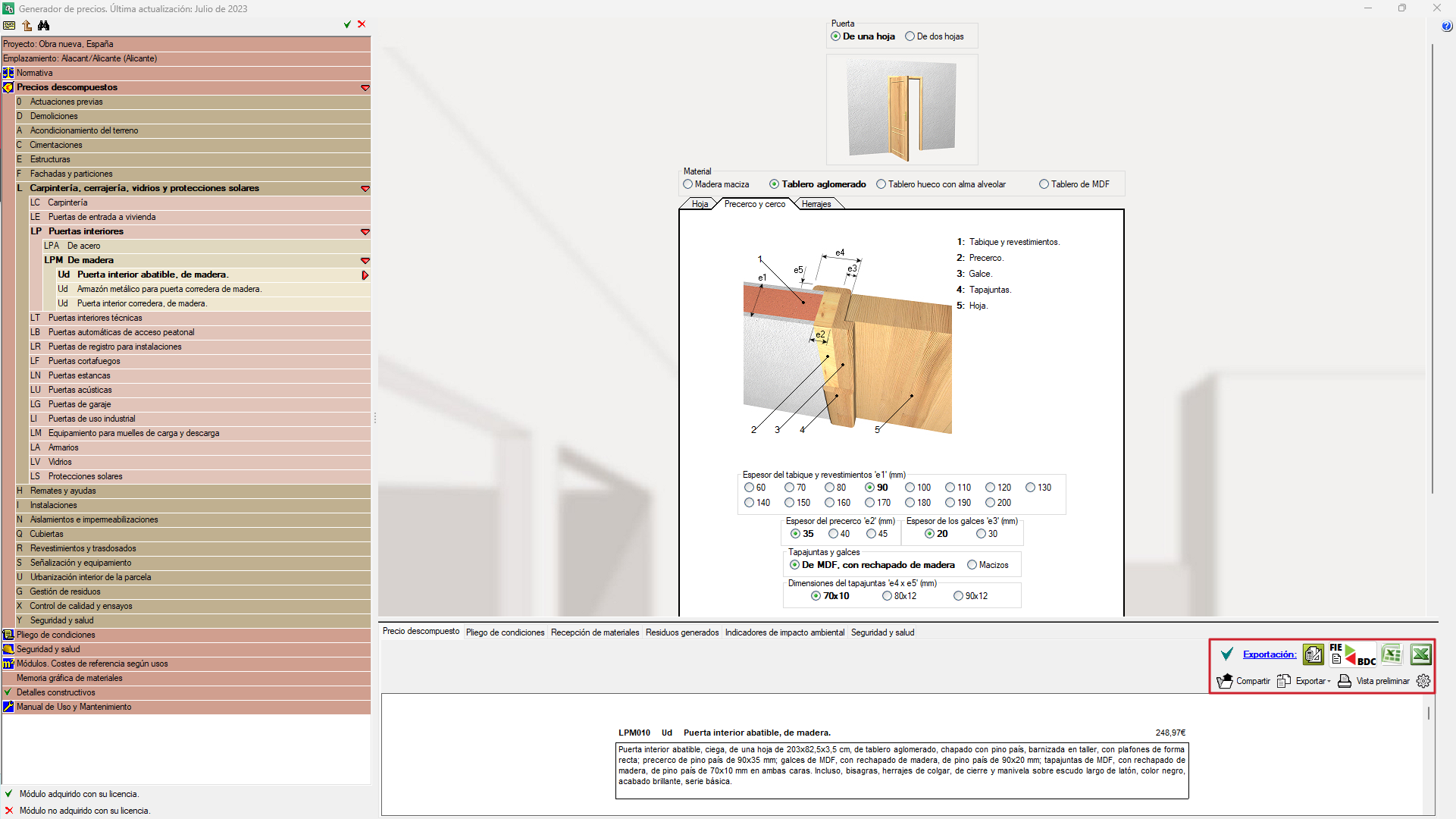Select Puerta interior corredera, de madera item
The height and width of the screenshot is (819, 1456).
click(142, 303)
